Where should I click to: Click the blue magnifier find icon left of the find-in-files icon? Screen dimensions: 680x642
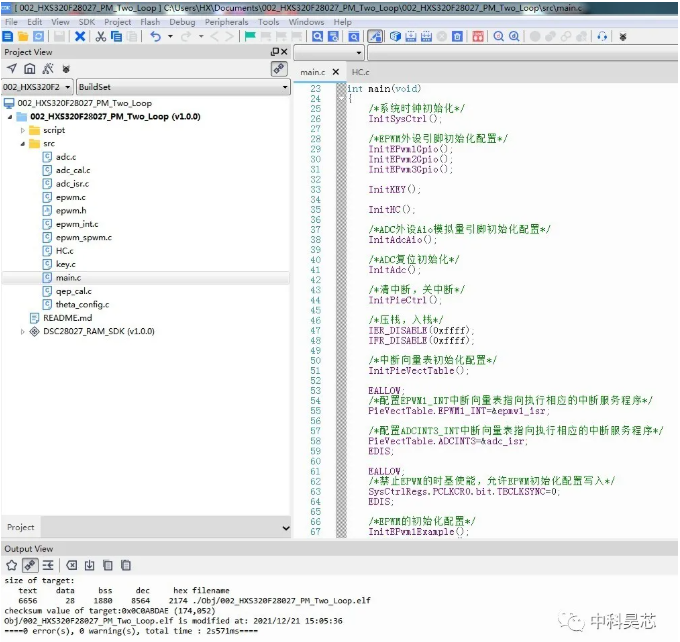click(317, 36)
